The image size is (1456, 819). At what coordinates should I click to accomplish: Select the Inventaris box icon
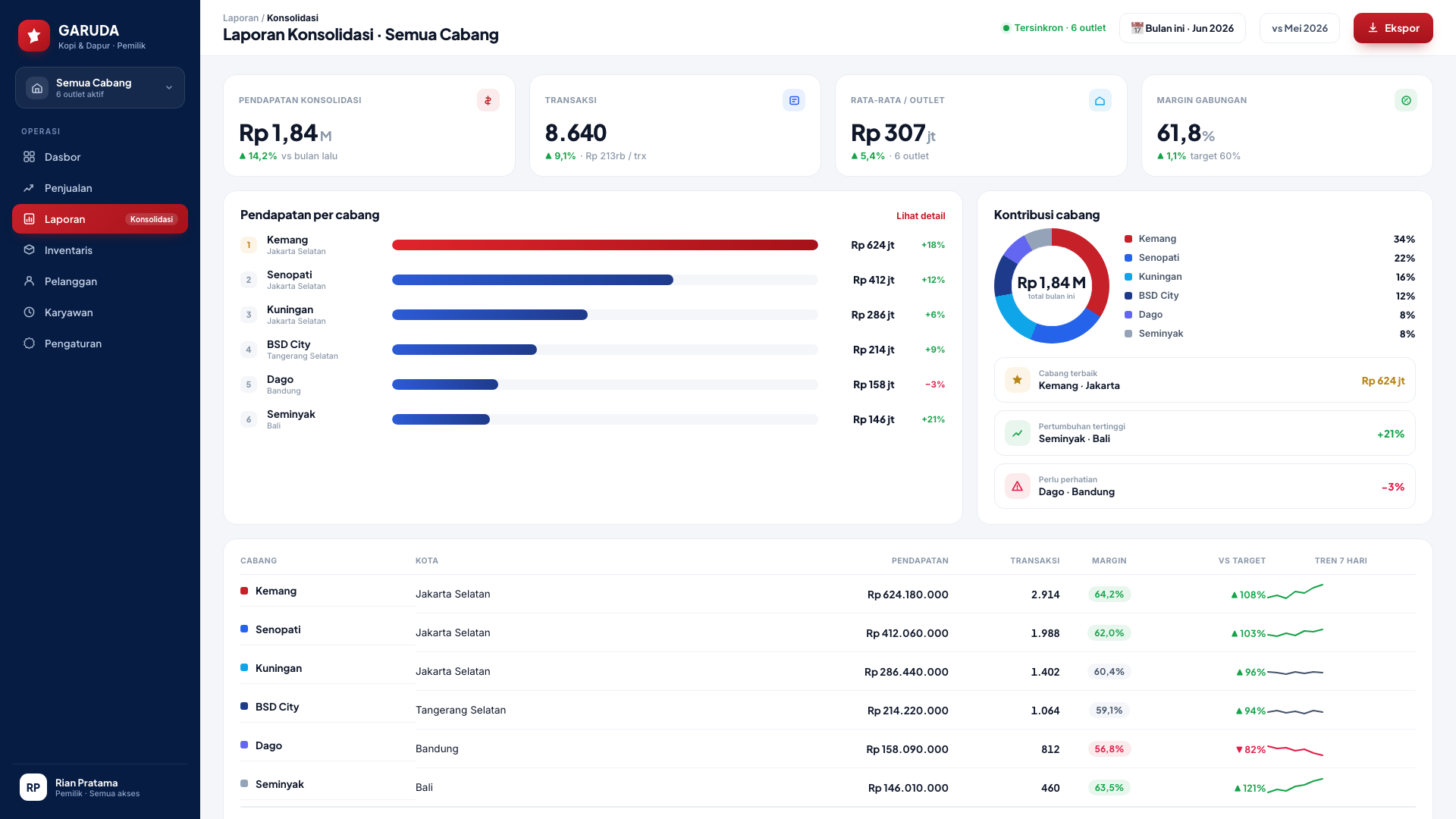point(29,250)
